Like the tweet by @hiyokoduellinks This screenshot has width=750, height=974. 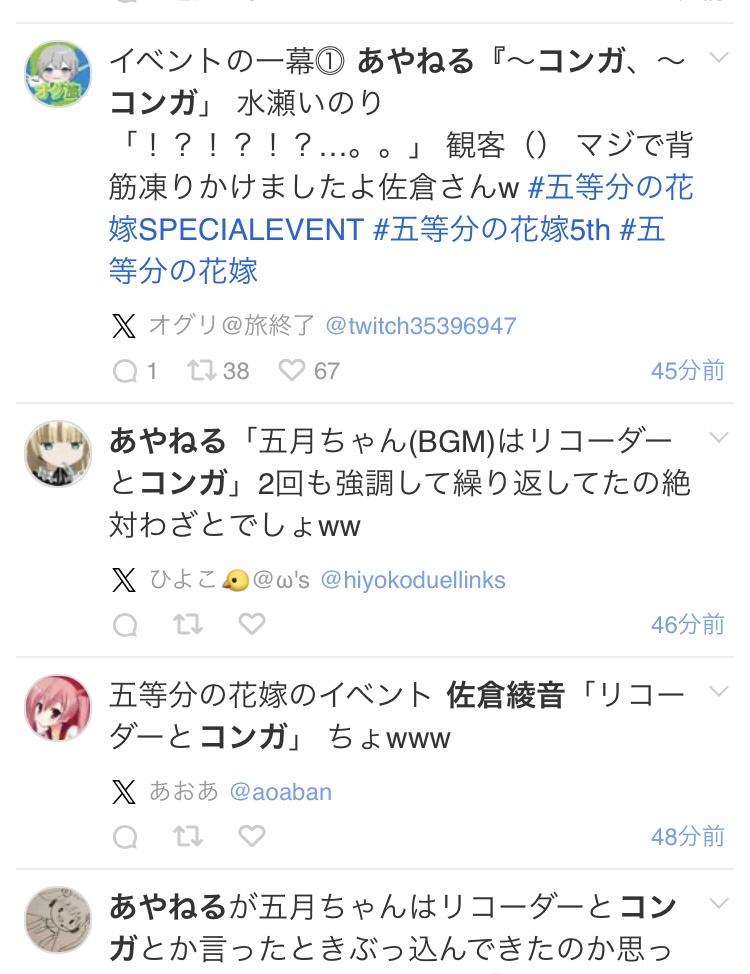tap(252, 624)
